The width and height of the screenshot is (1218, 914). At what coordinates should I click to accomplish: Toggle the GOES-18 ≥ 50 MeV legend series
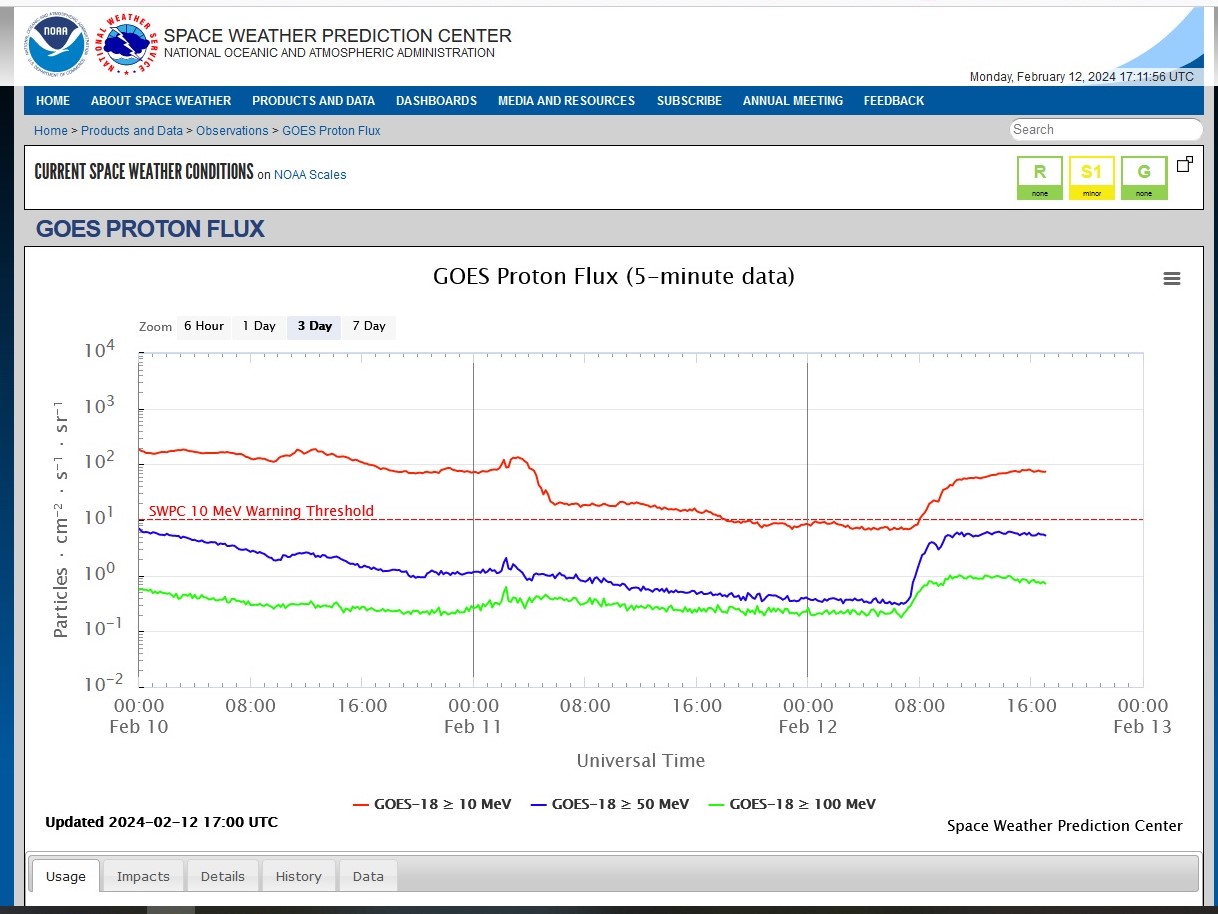pos(610,804)
